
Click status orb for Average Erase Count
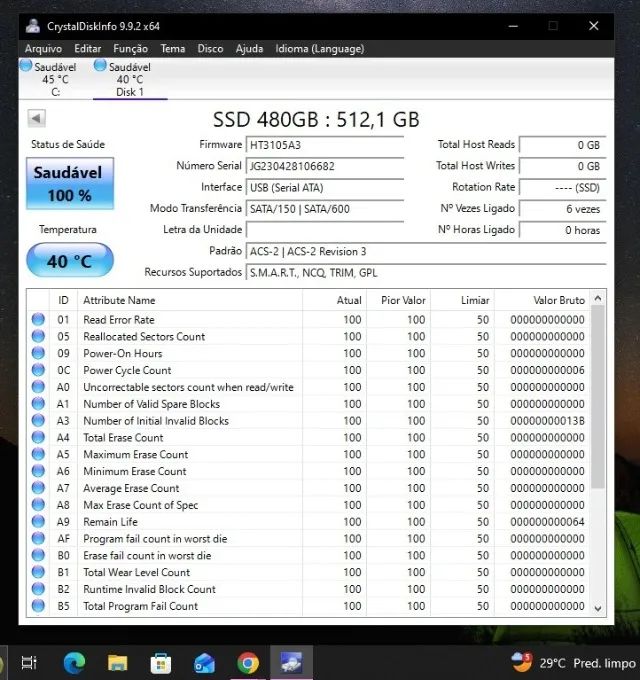point(38,488)
